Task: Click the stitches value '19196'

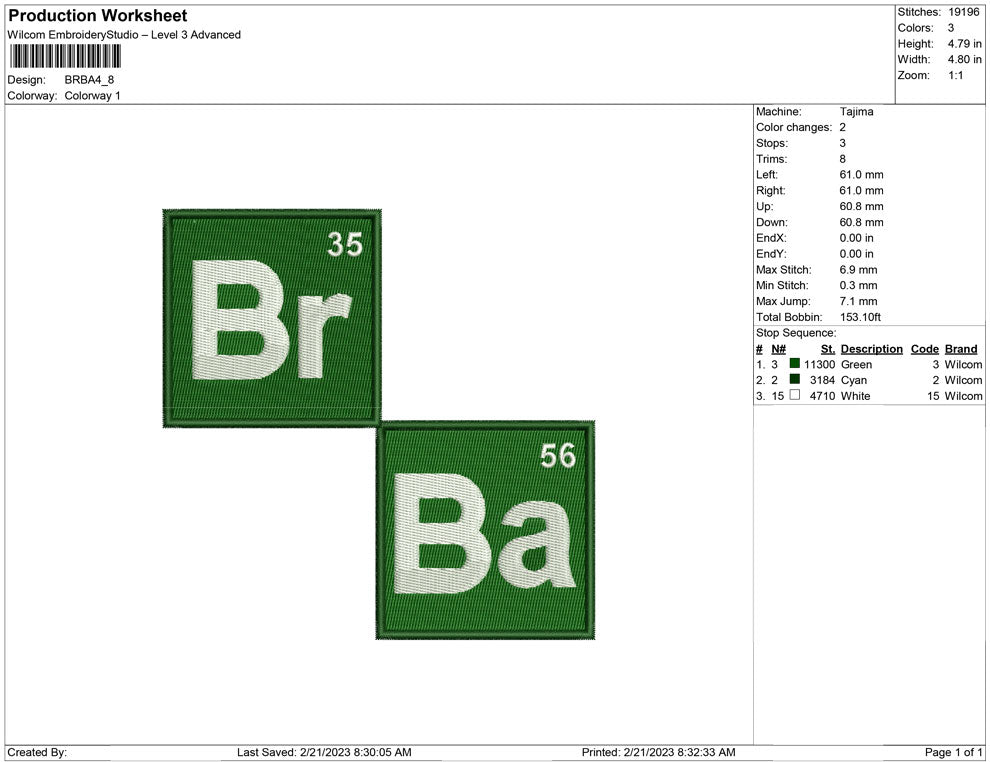Action: (963, 12)
